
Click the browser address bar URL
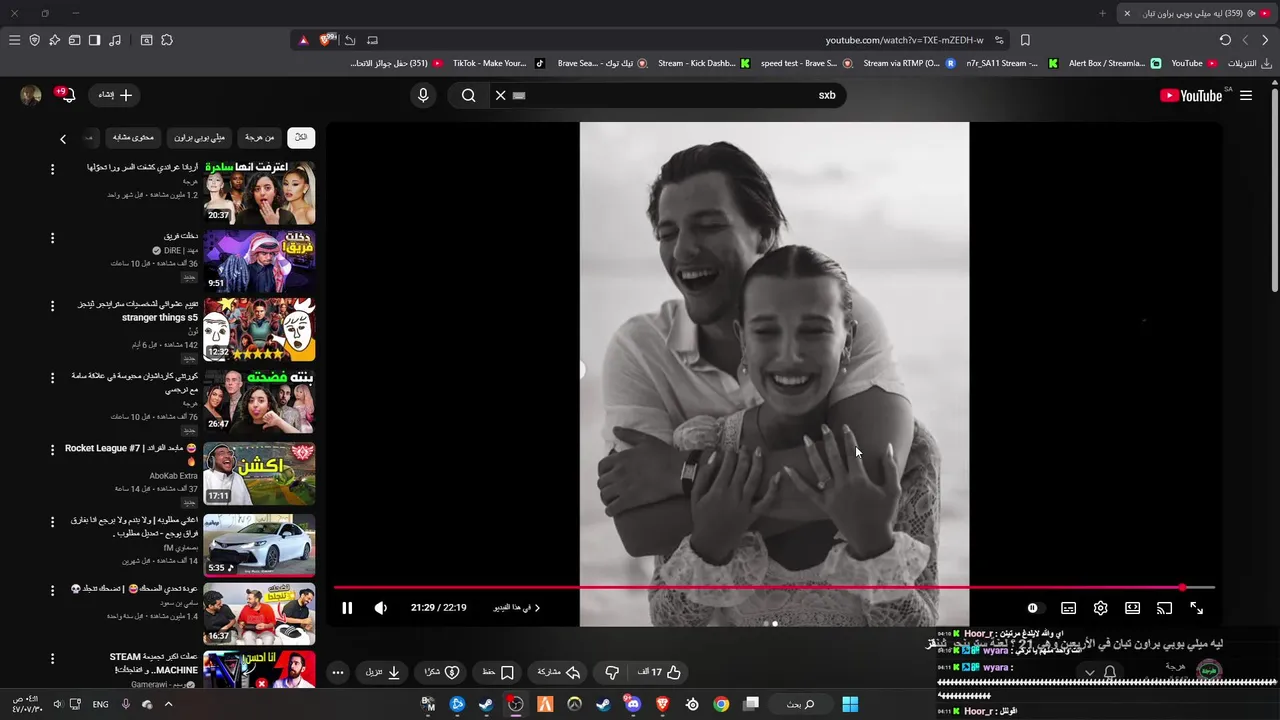coord(904,40)
